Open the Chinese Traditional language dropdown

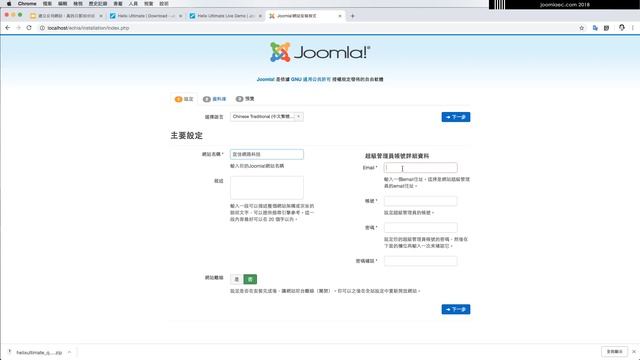(x=267, y=117)
